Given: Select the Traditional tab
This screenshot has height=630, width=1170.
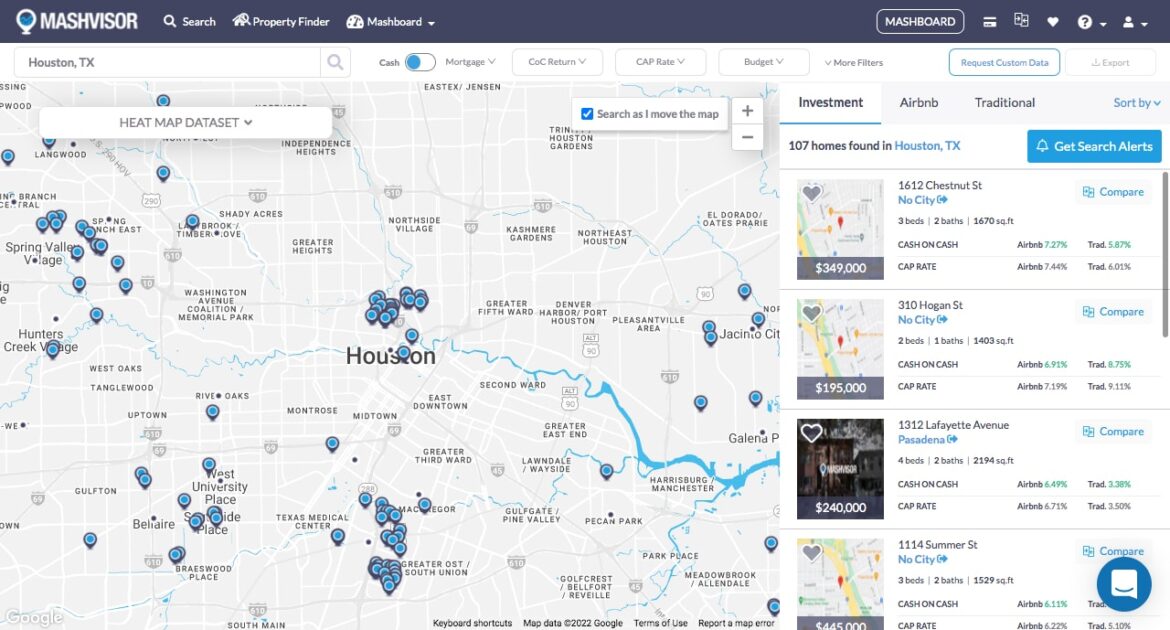Looking at the screenshot, I should (x=1004, y=102).
